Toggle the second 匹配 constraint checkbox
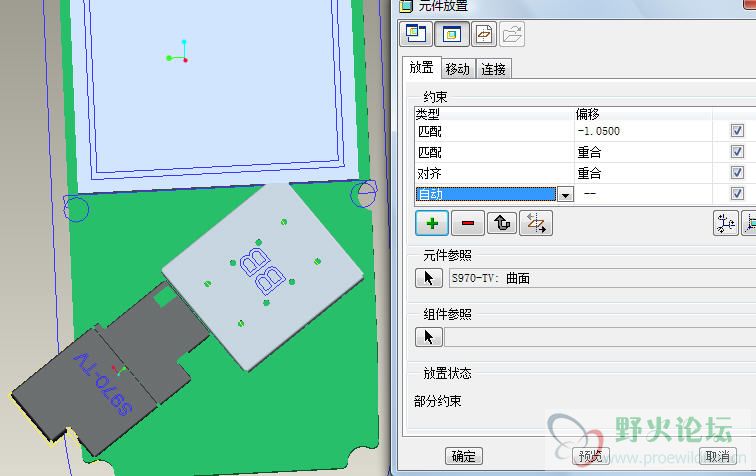Viewport: 756px width, 476px height. point(737,152)
